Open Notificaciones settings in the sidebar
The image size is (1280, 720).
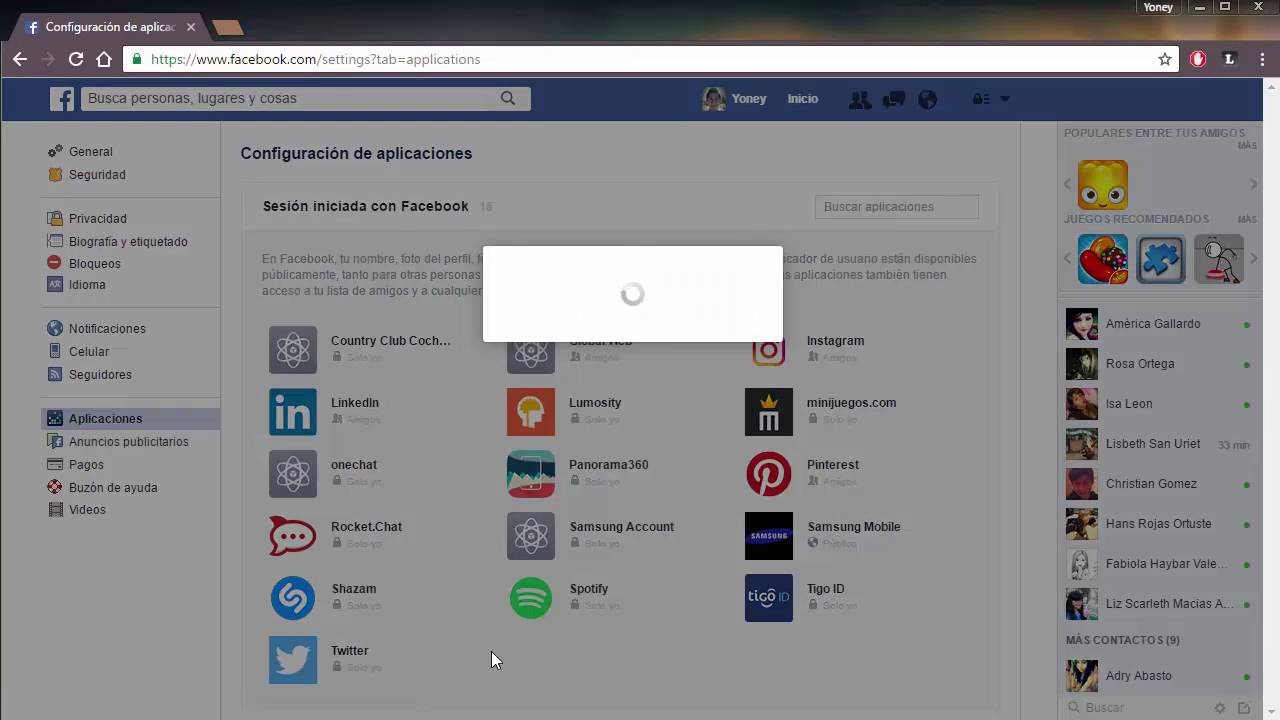pos(107,329)
